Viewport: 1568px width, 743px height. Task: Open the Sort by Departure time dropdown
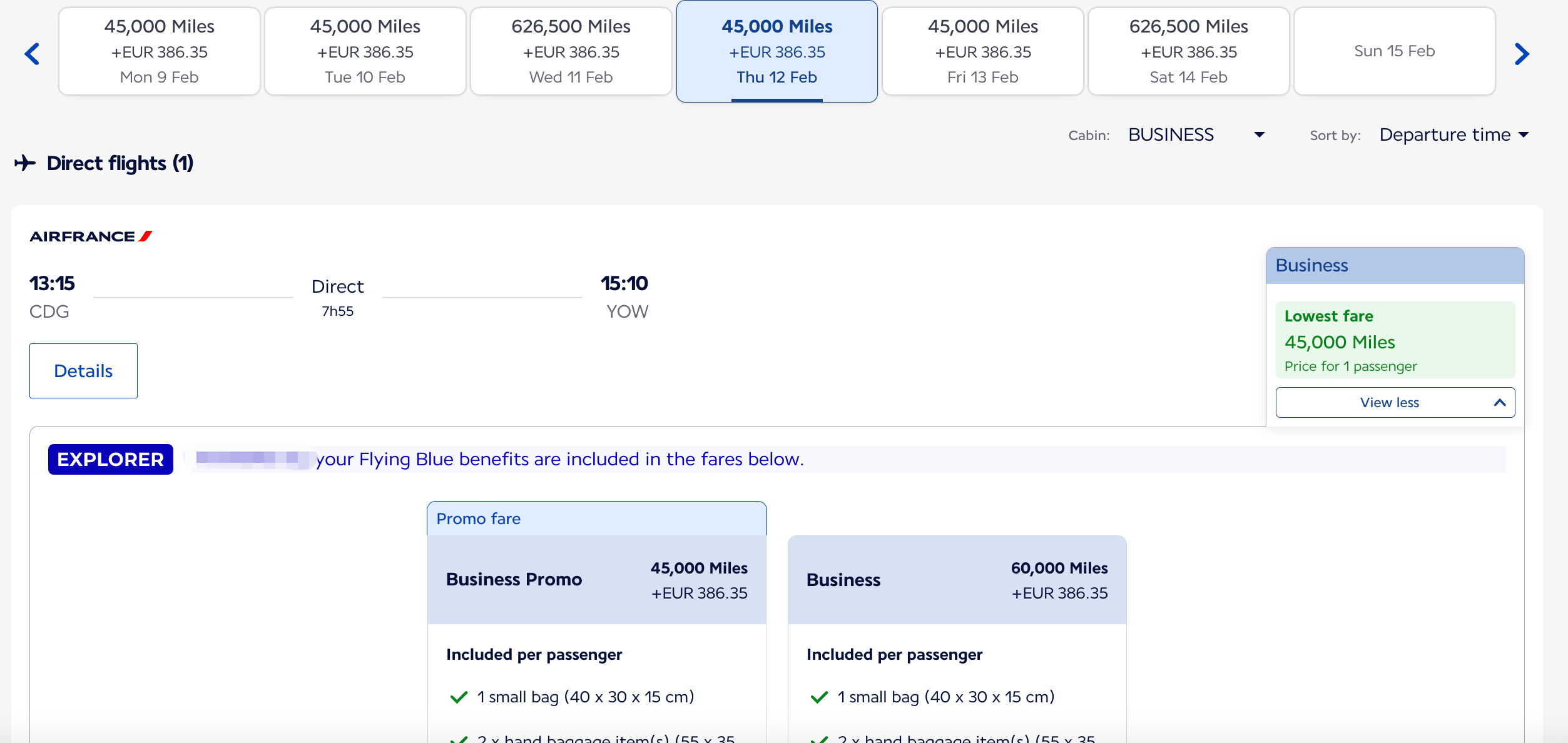coord(1454,135)
